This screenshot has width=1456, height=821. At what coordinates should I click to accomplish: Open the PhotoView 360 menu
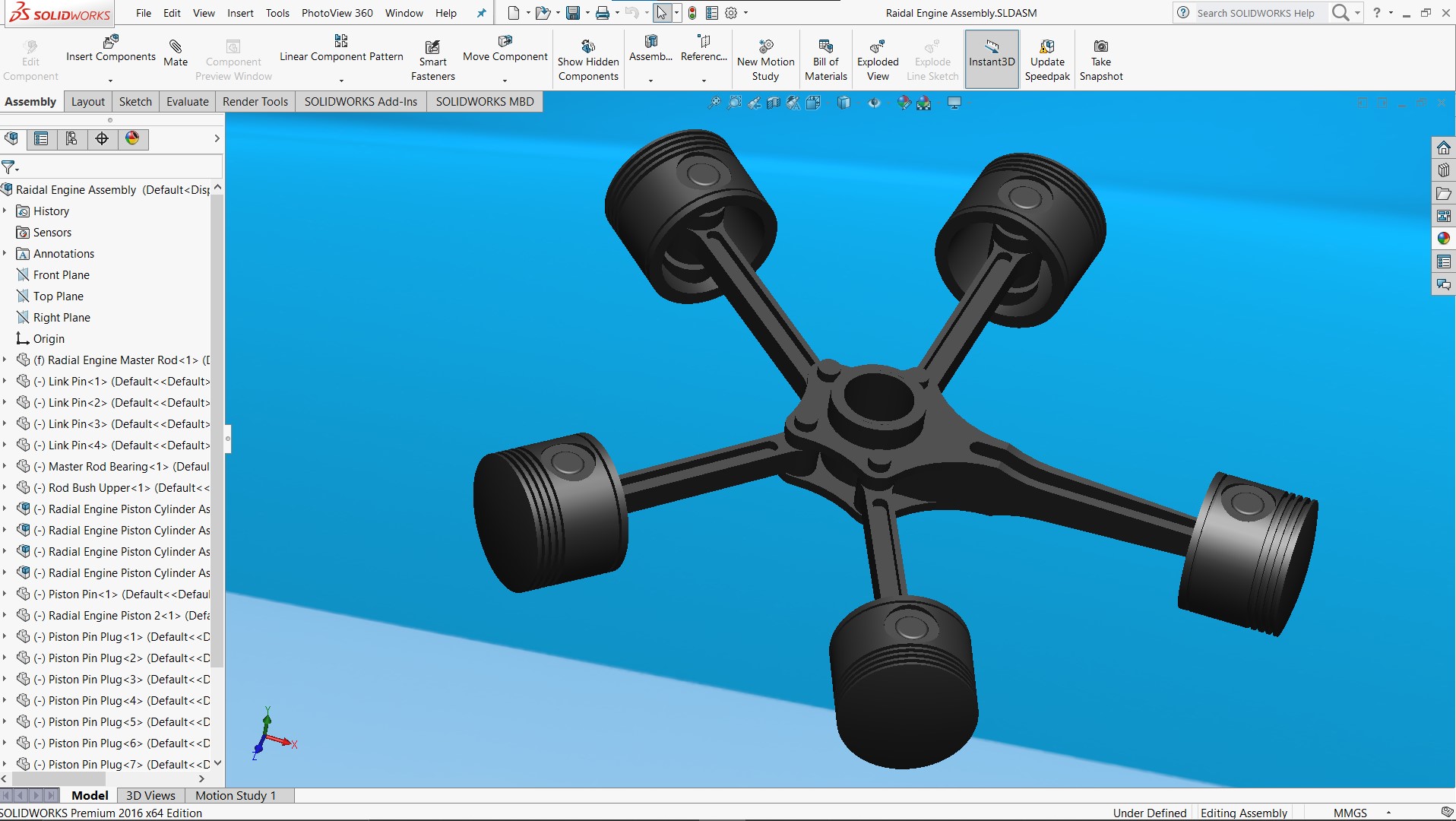tap(337, 13)
